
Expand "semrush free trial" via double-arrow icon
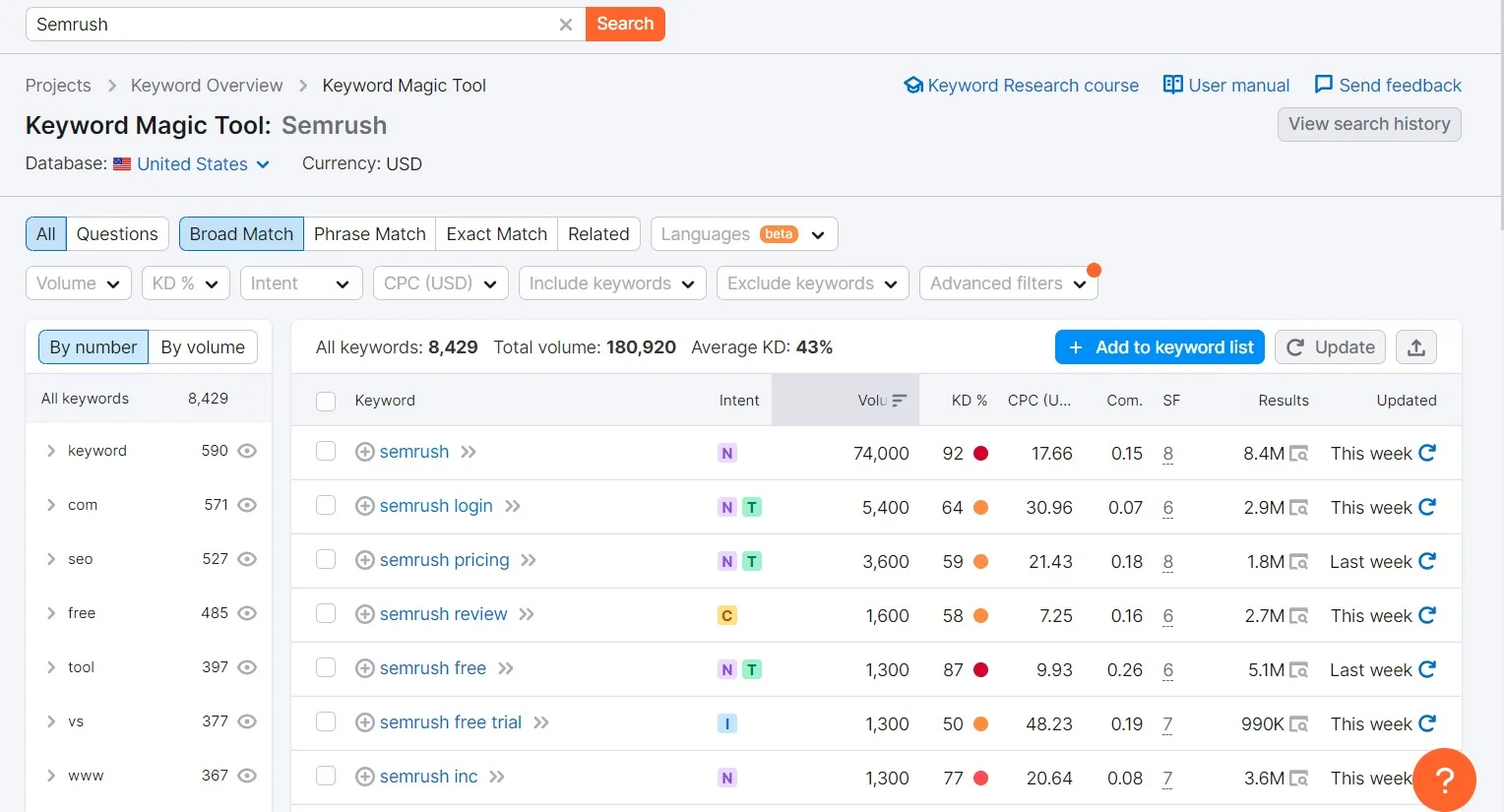coord(540,721)
